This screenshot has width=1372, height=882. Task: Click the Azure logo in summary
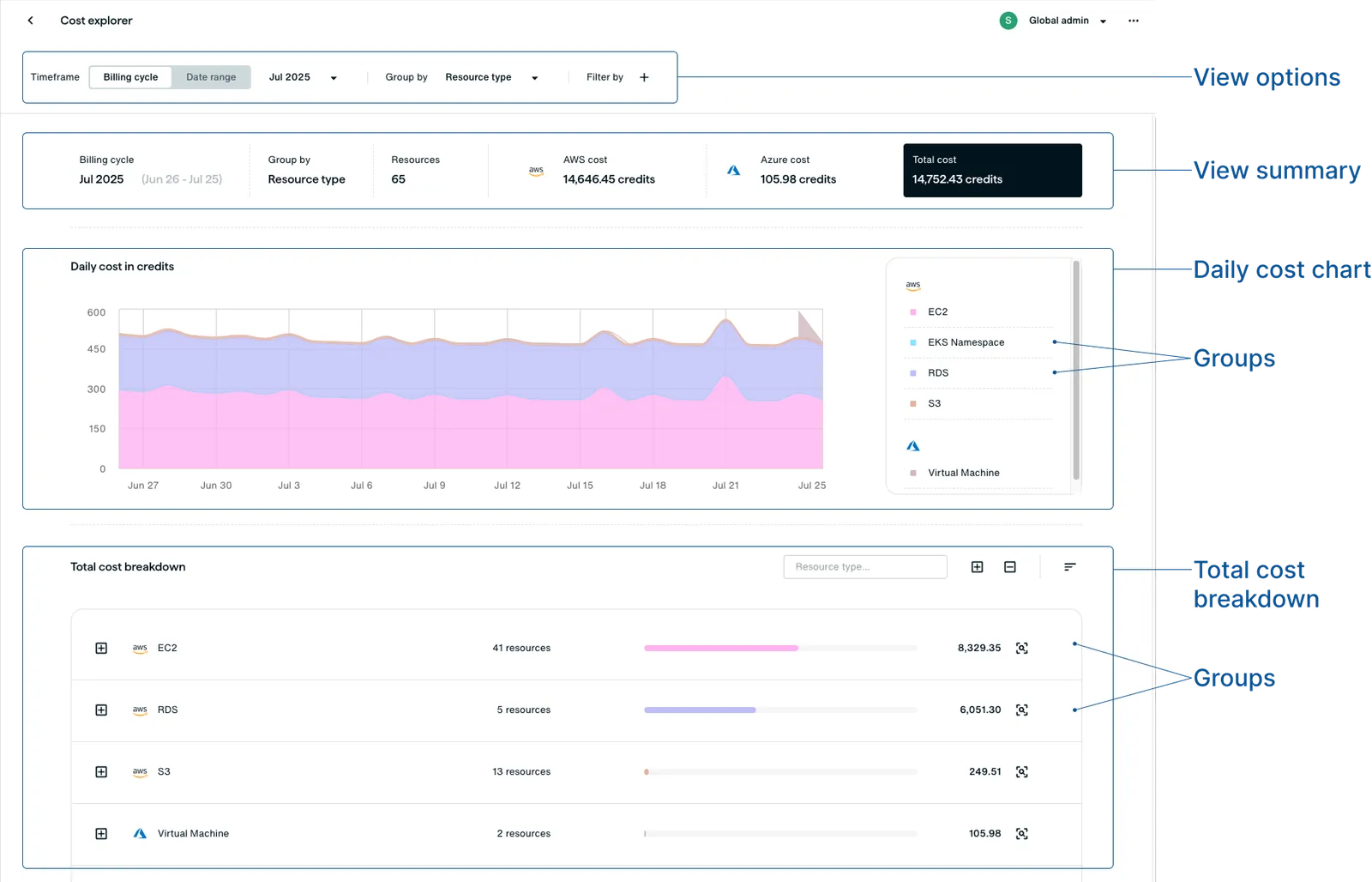pos(734,171)
